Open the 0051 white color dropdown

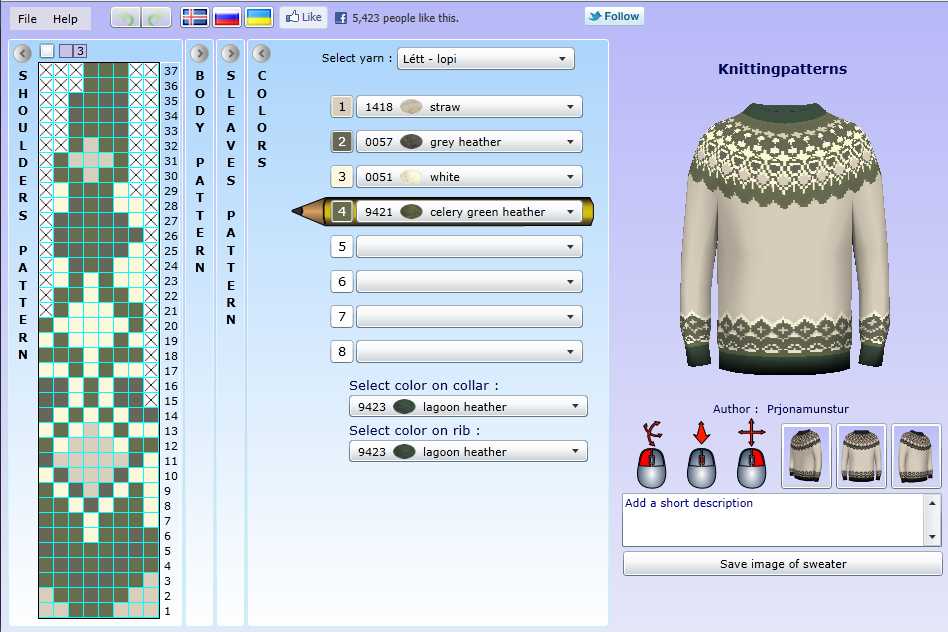[x=469, y=177]
